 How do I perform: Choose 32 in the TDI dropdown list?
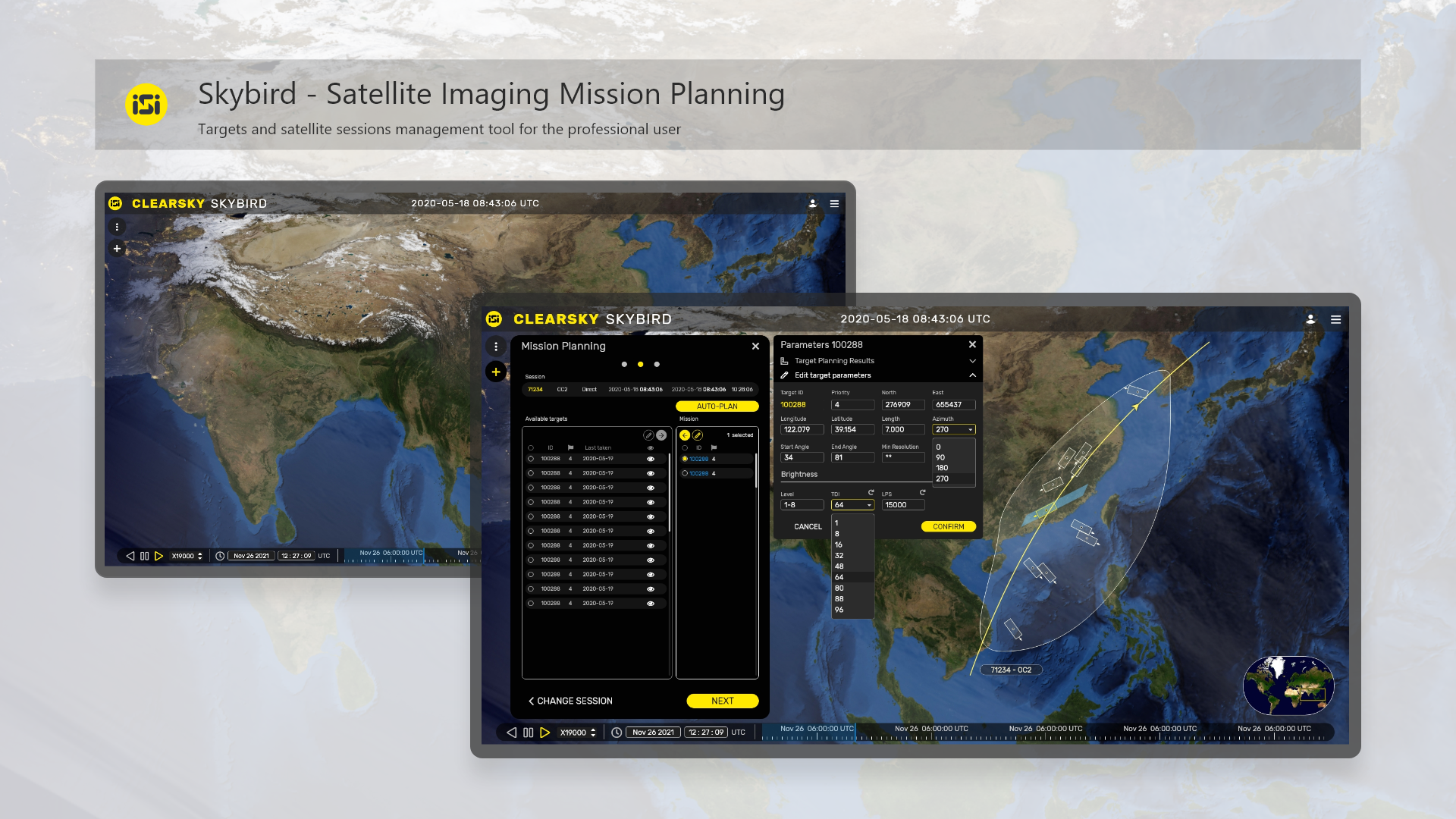pyautogui.click(x=852, y=556)
